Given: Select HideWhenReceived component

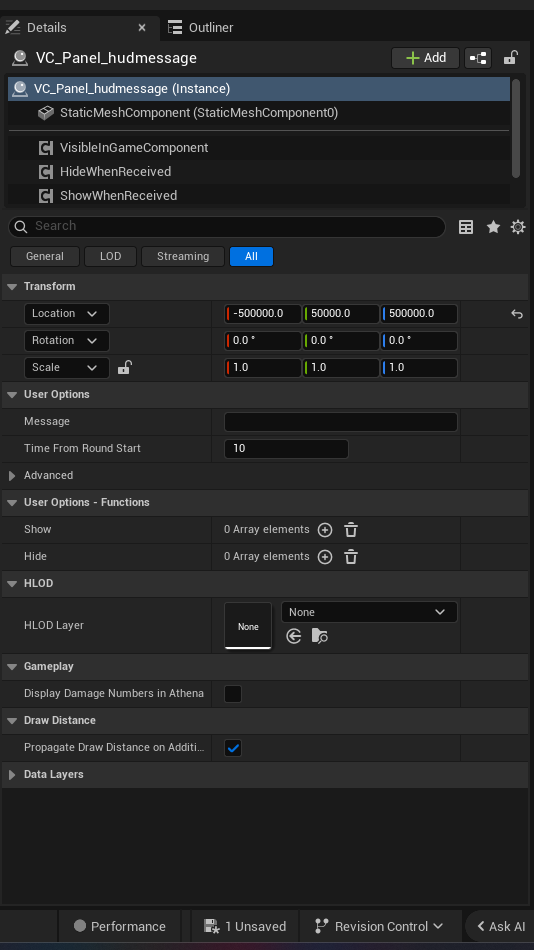Looking at the screenshot, I should [x=259, y=171].
